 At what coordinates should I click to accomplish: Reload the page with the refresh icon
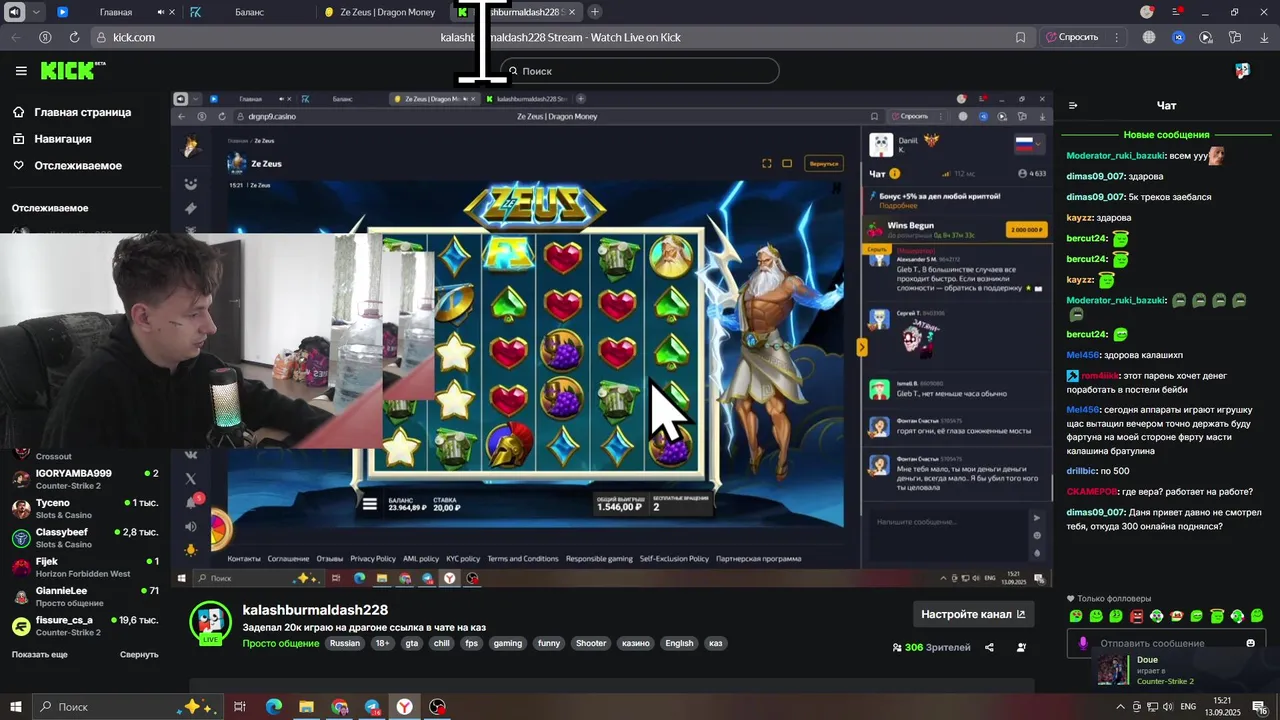tap(74, 37)
